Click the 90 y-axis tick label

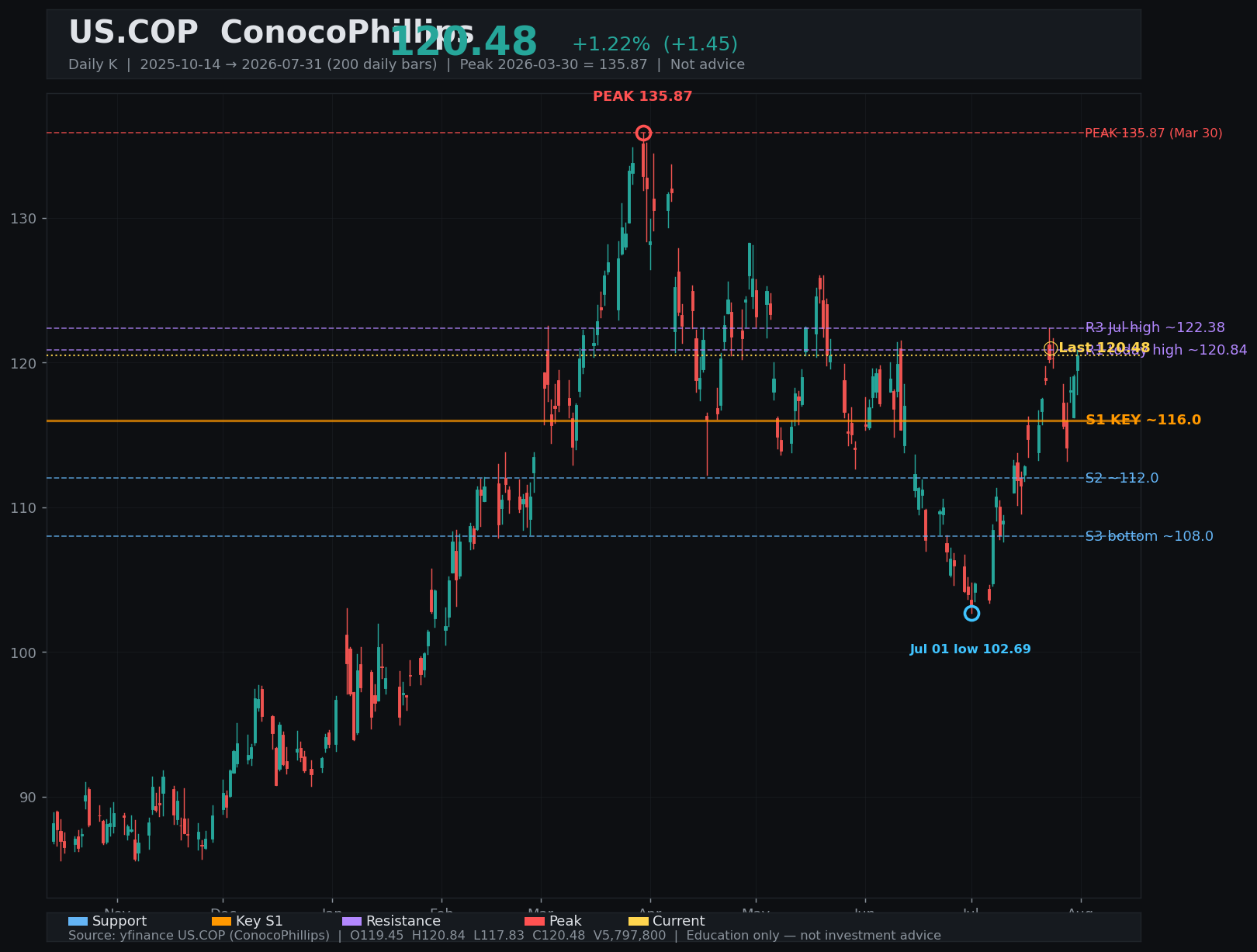click(27, 798)
